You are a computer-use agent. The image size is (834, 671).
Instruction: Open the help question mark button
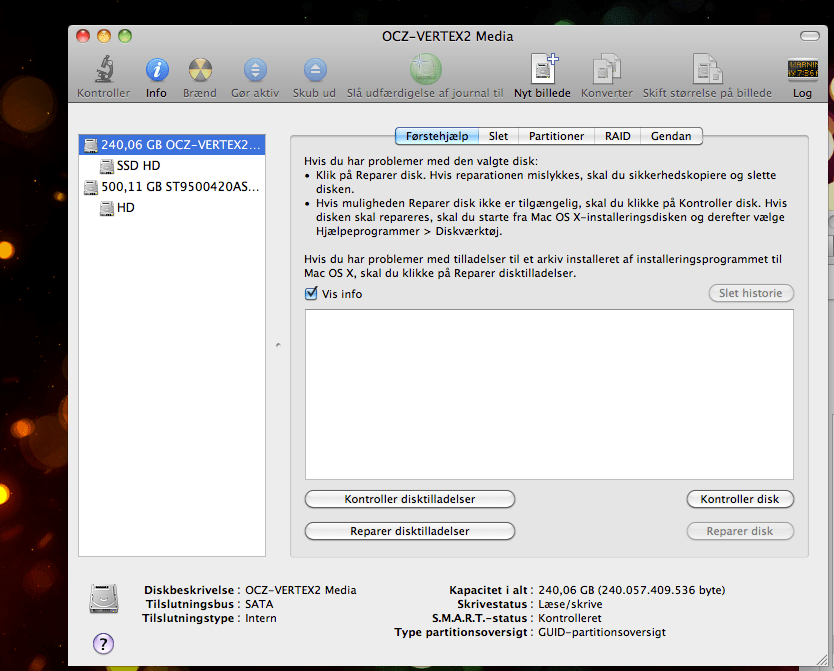coord(103,643)
